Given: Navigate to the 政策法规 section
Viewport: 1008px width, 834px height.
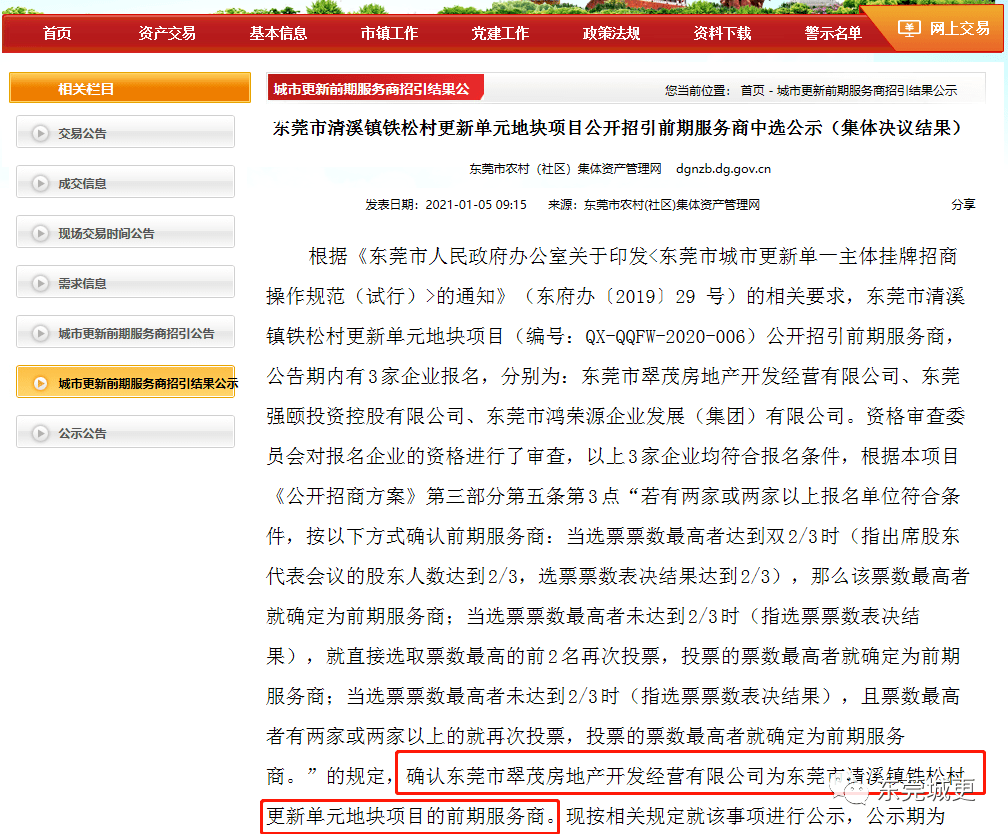Looking at the screenshot, I should [x=611, y=33].
